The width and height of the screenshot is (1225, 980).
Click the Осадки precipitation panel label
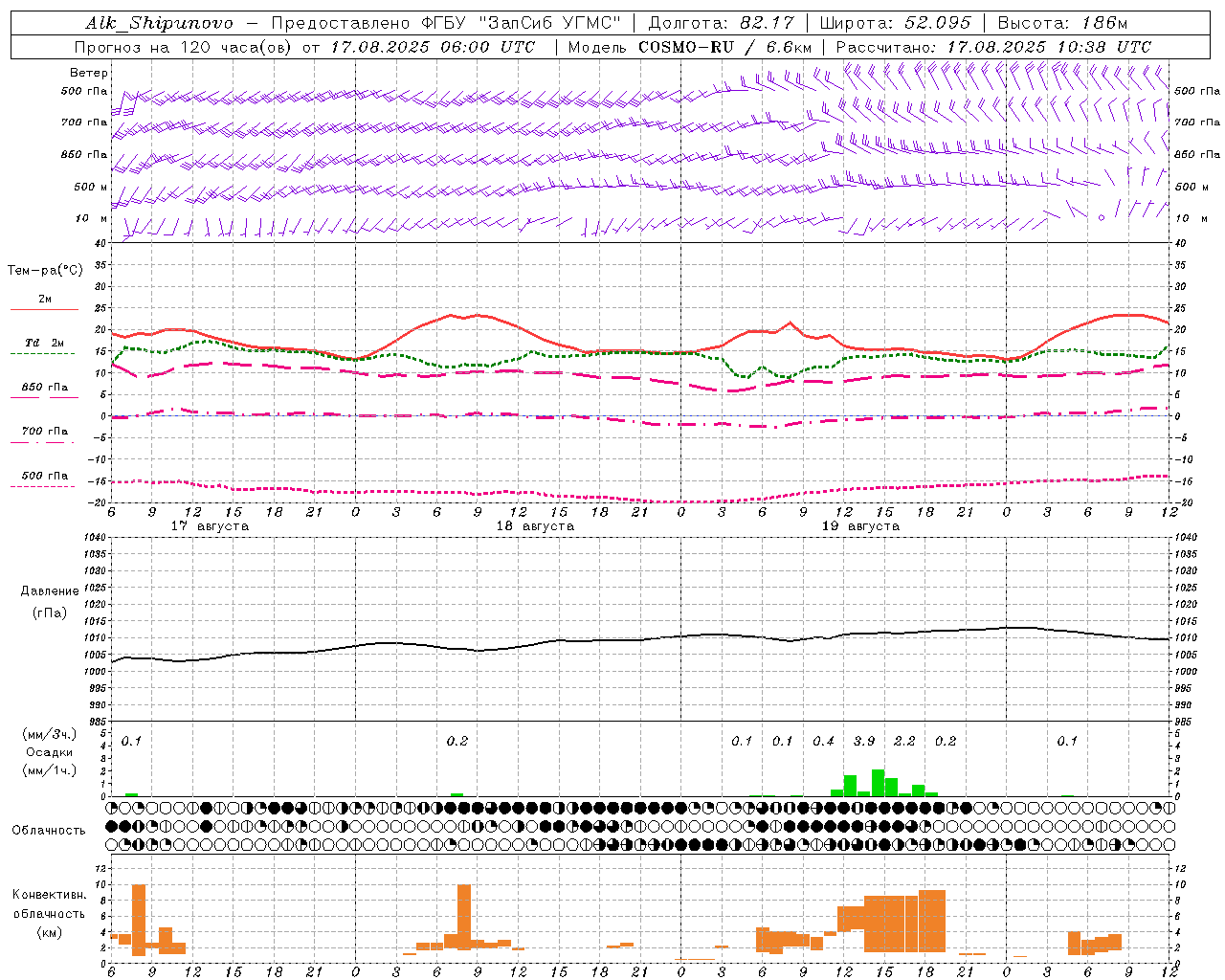49,752
